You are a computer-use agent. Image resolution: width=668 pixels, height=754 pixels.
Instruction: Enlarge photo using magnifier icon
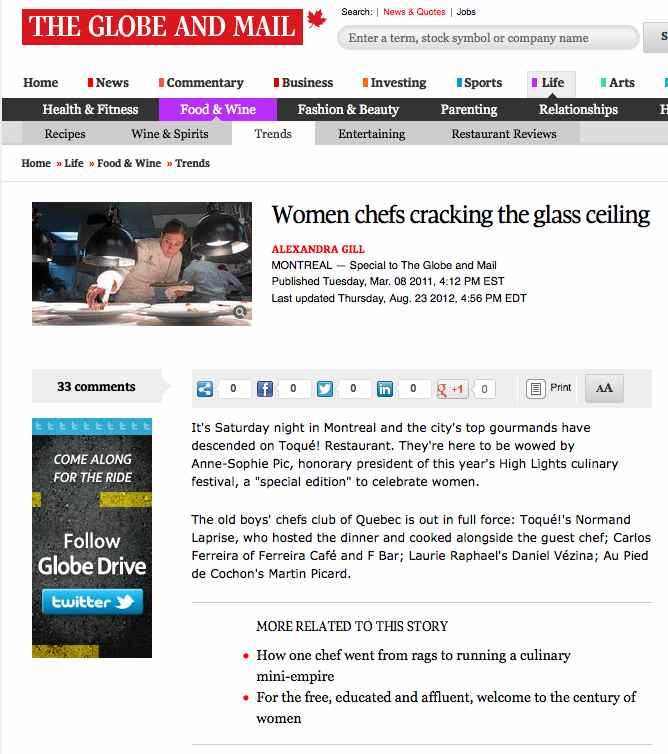240,312
